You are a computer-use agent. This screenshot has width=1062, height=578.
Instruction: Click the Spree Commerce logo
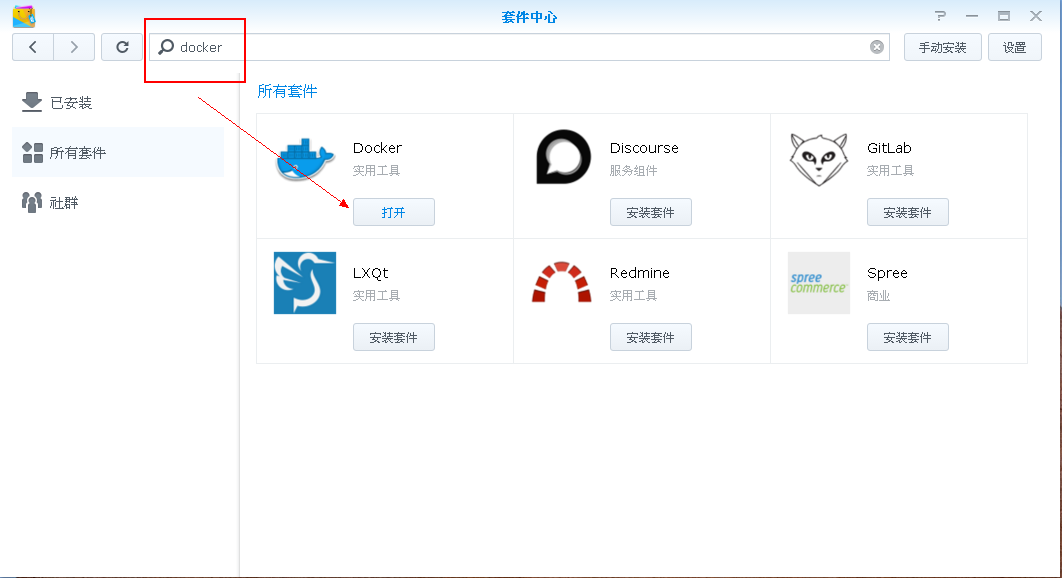click(818, 283)
